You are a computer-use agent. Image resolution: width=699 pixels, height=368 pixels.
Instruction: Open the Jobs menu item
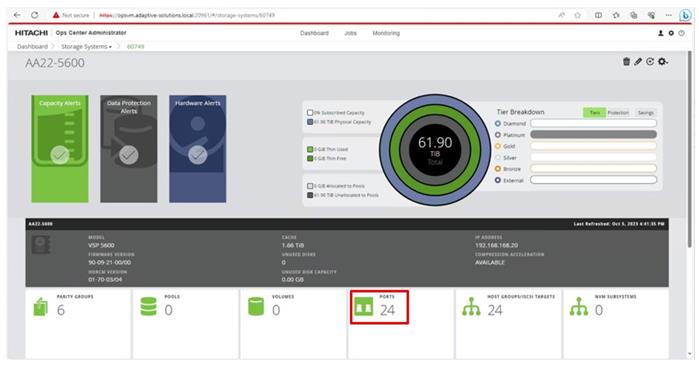[x=350, y=33]
